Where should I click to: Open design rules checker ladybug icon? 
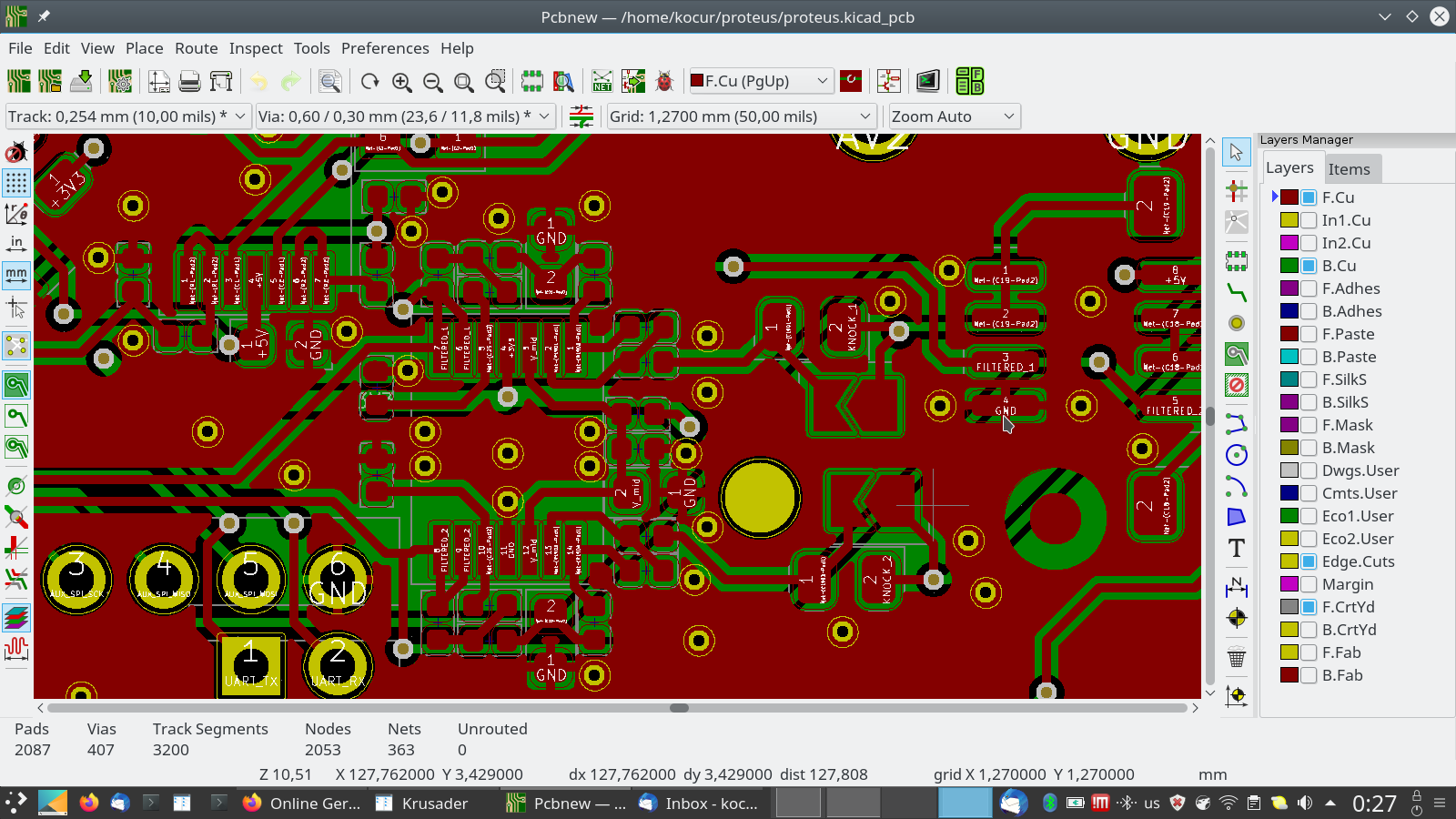[x=664, y=81]
